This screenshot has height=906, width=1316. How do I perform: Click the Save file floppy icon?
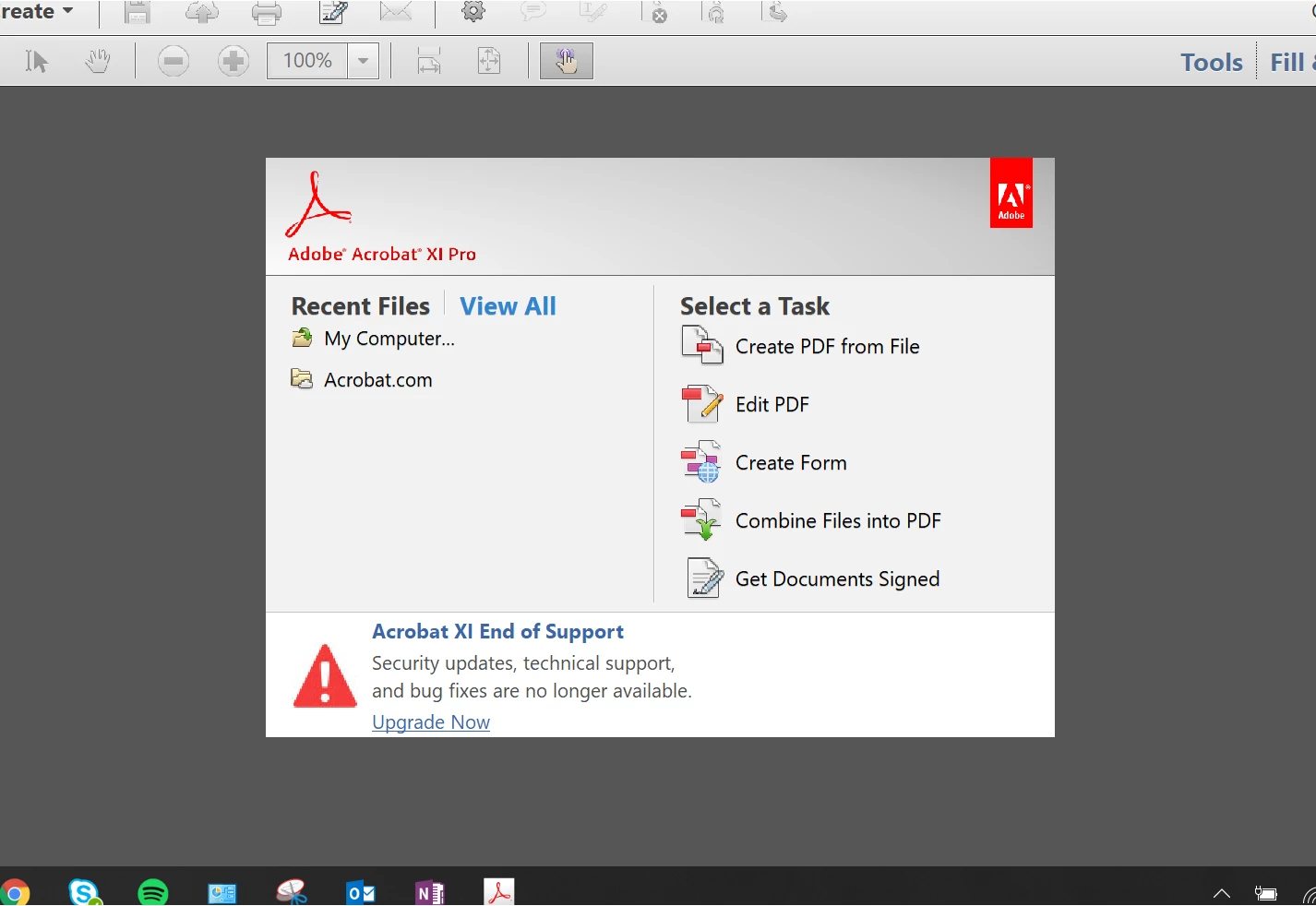click(138, 12)
